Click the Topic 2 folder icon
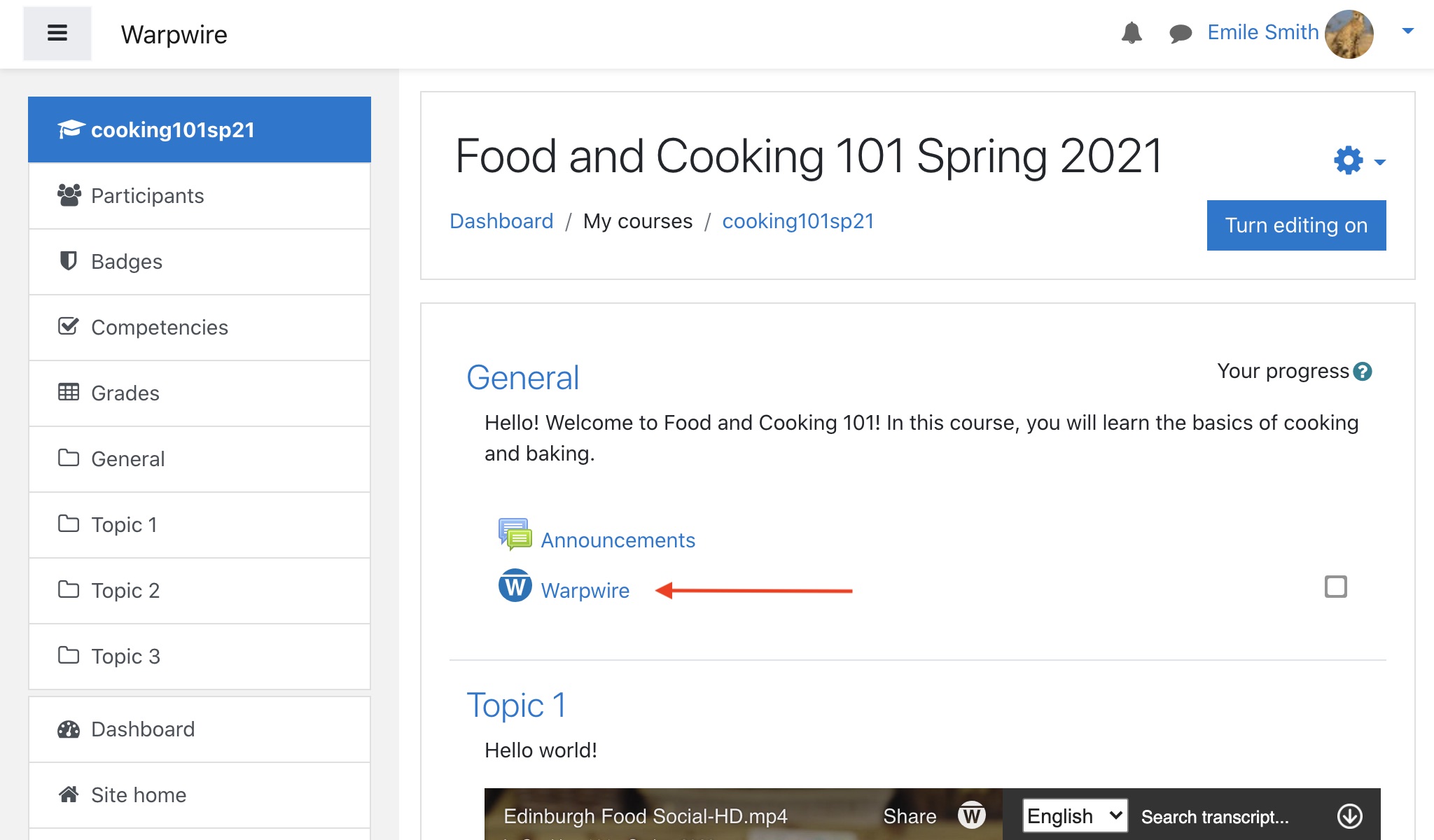The image size is (1434, 840). click(68, 589)
